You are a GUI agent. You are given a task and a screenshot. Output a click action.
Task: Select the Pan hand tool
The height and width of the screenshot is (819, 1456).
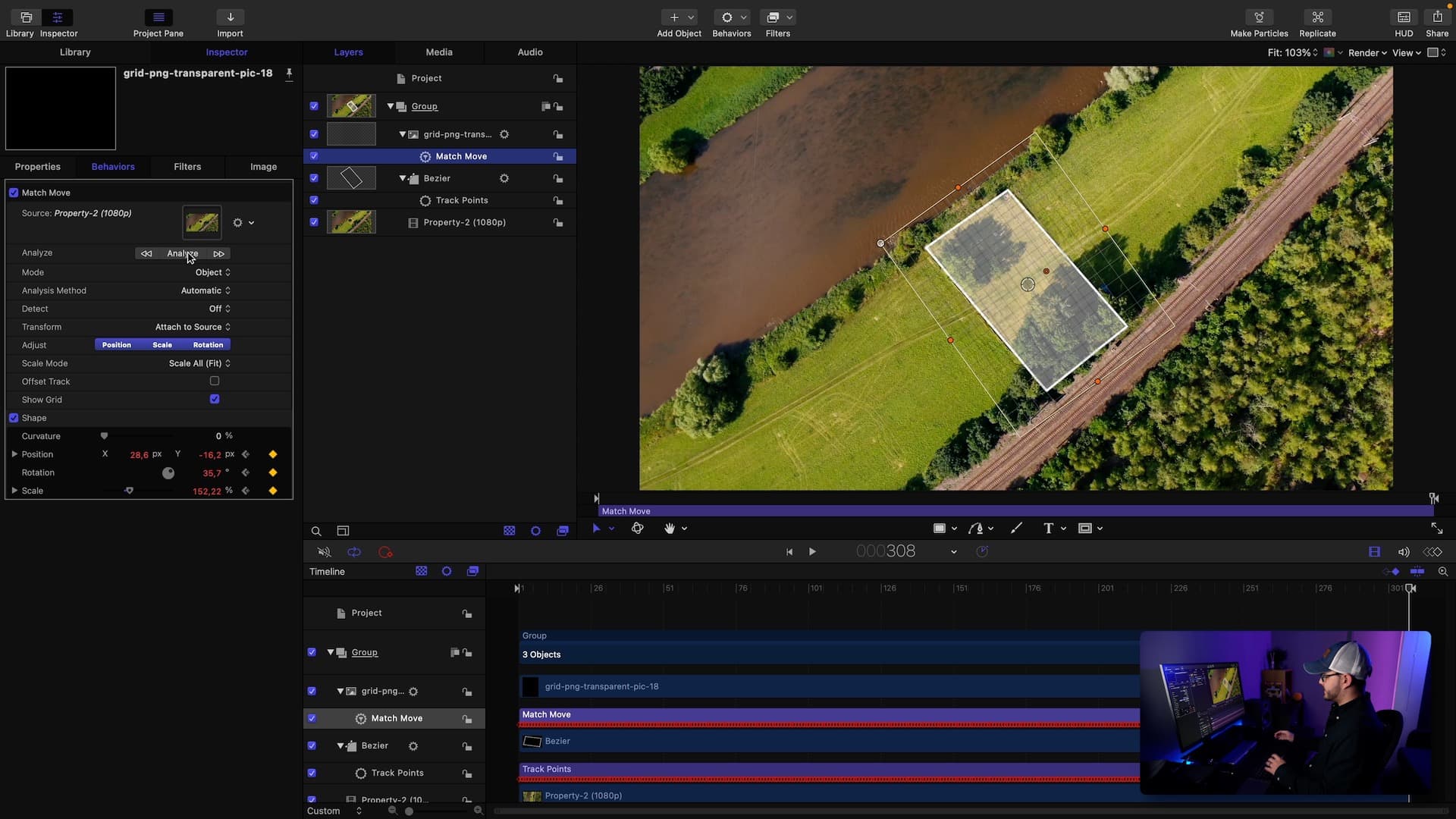coord(670,529)
